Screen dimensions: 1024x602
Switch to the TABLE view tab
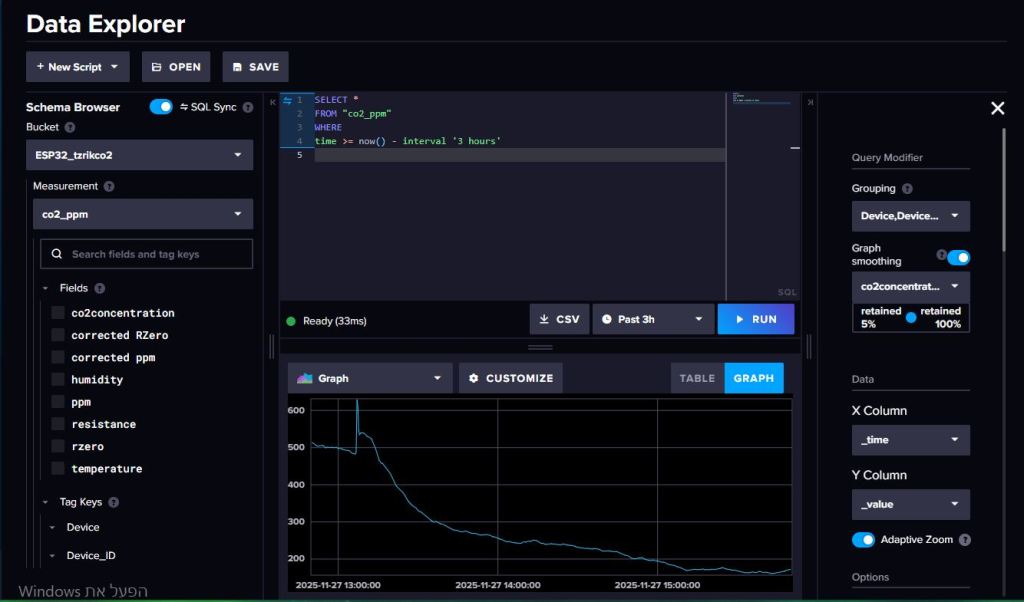[697, 378]
